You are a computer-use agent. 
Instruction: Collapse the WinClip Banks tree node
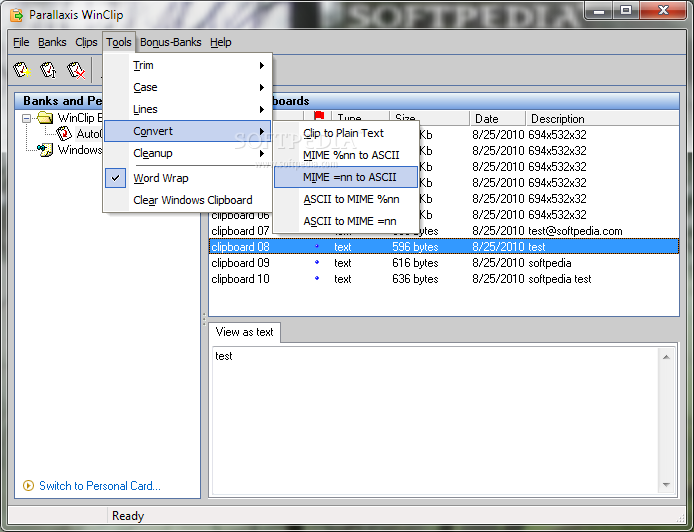[27, 118]
